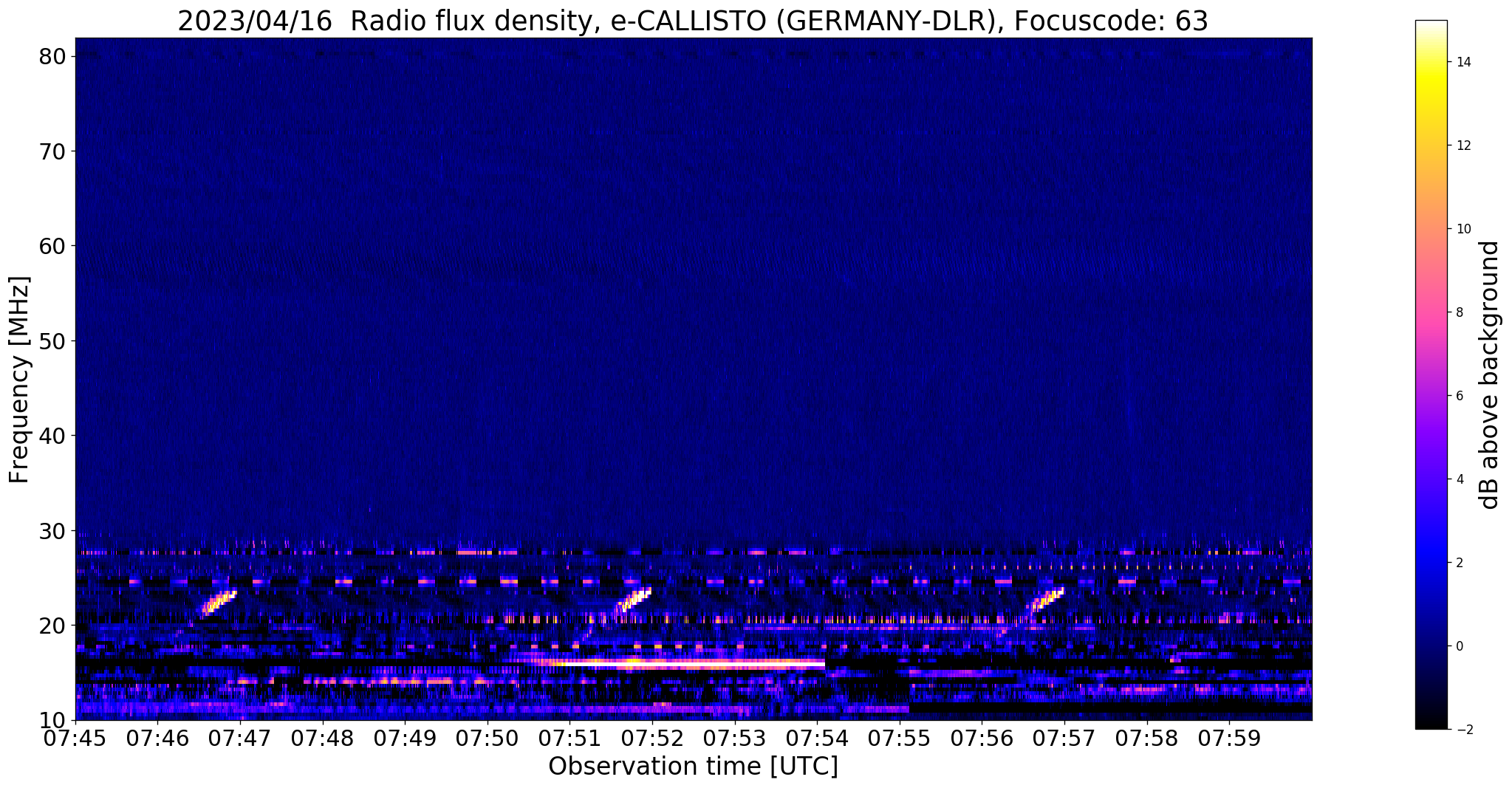The image size is (1512, 788).
Task: Click the 07:53 time tick label
Action: point(735,738)
